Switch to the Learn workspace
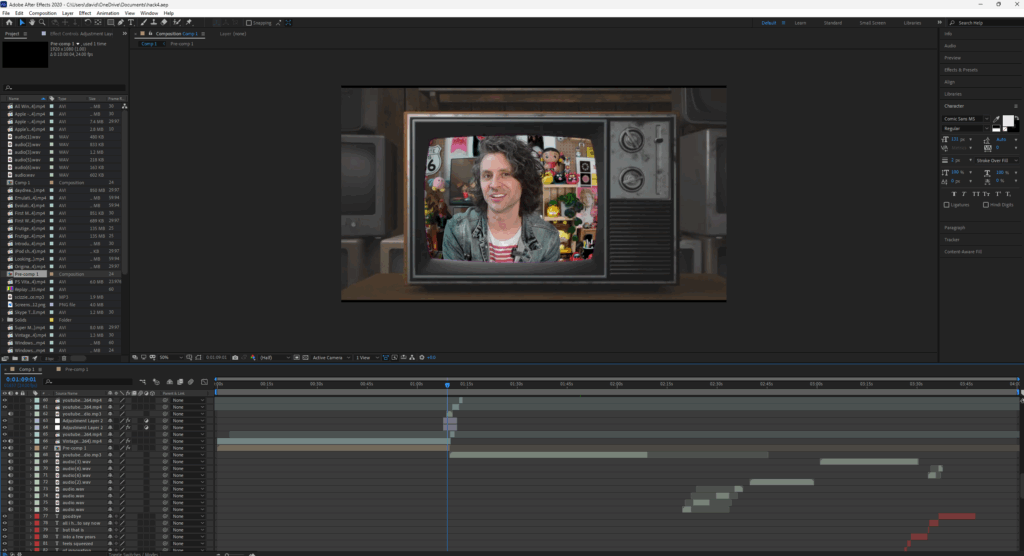The image size is (1024, 556). 800,23
